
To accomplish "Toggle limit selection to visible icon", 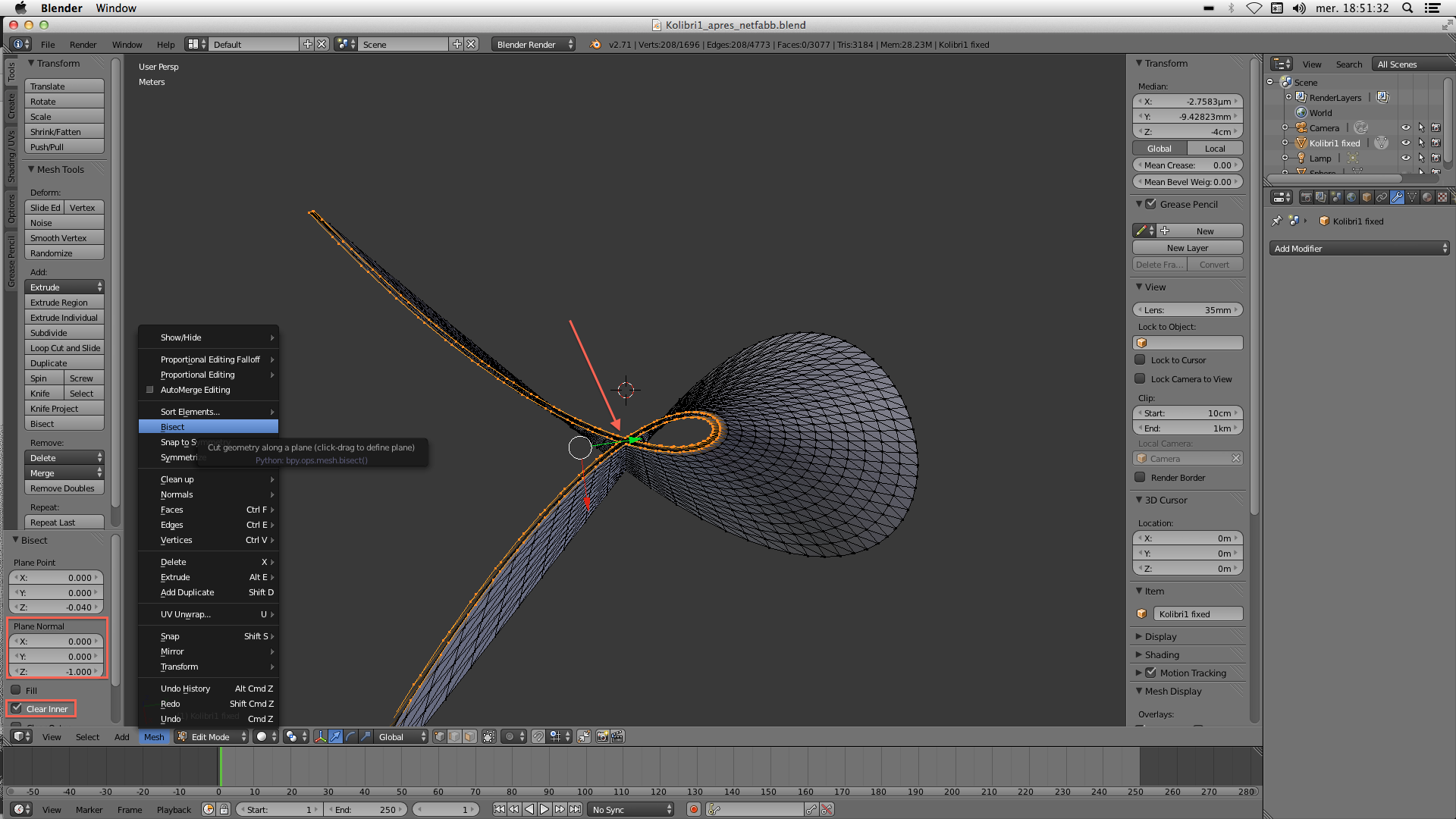I will 489,736.
